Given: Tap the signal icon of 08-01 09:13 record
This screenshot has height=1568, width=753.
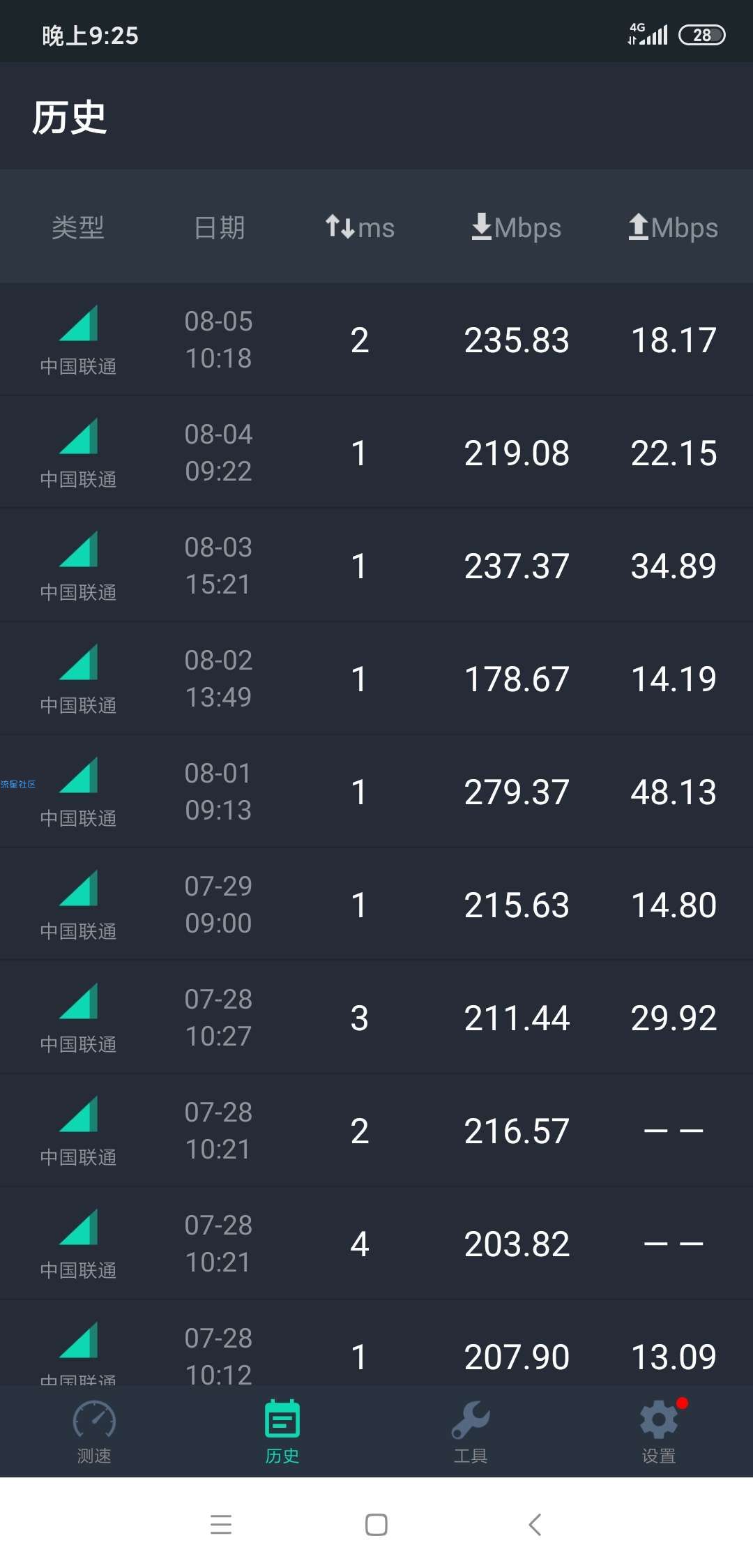Looking at the screenshot, I should coord(79,776).
